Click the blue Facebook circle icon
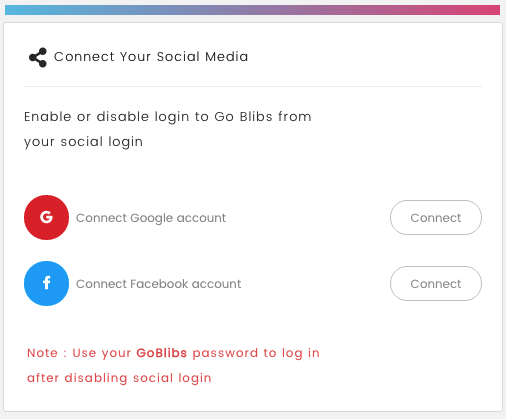506x419 pixels. coord(46,283)
